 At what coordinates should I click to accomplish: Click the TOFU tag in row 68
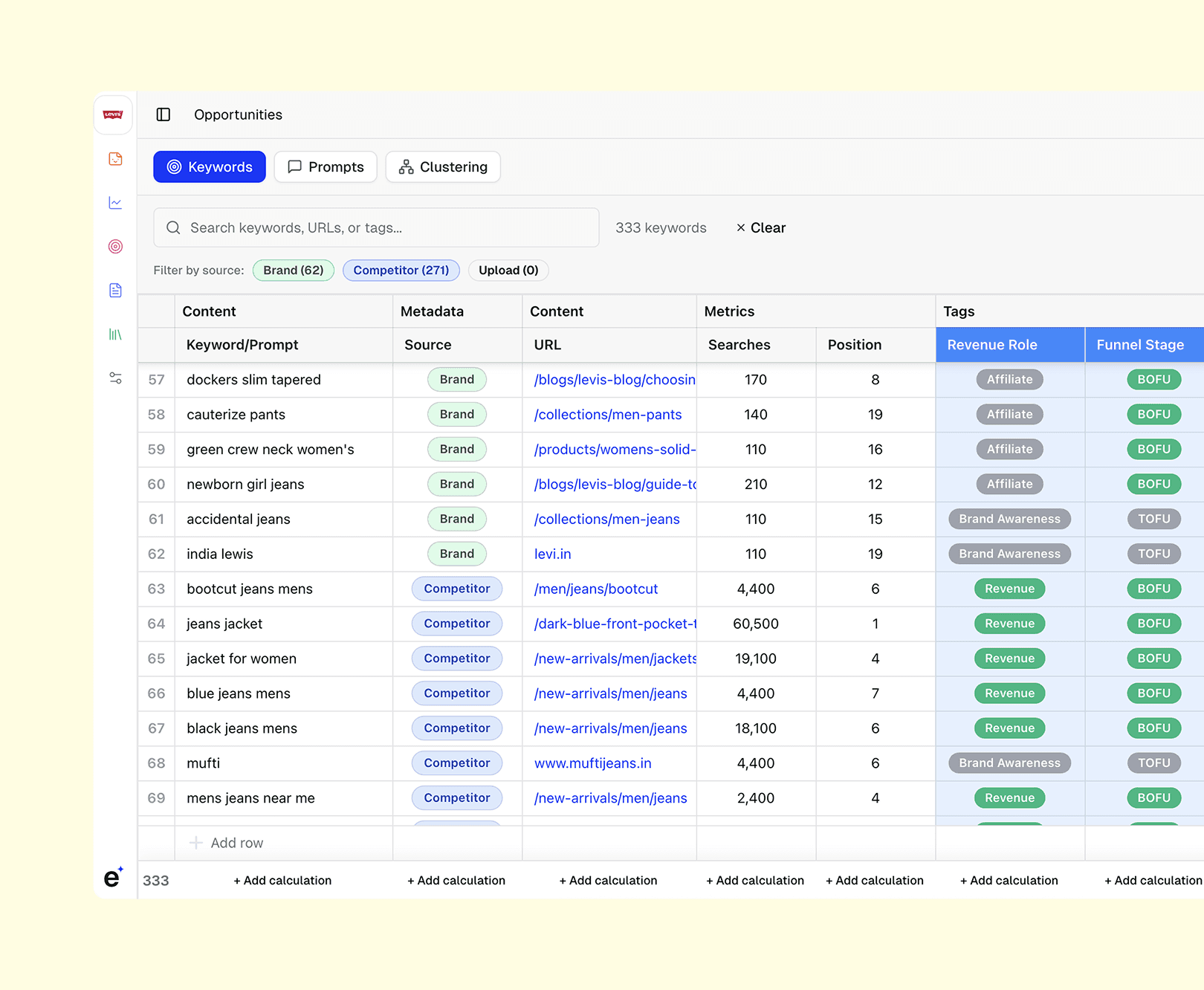[x=1154, y=763]
